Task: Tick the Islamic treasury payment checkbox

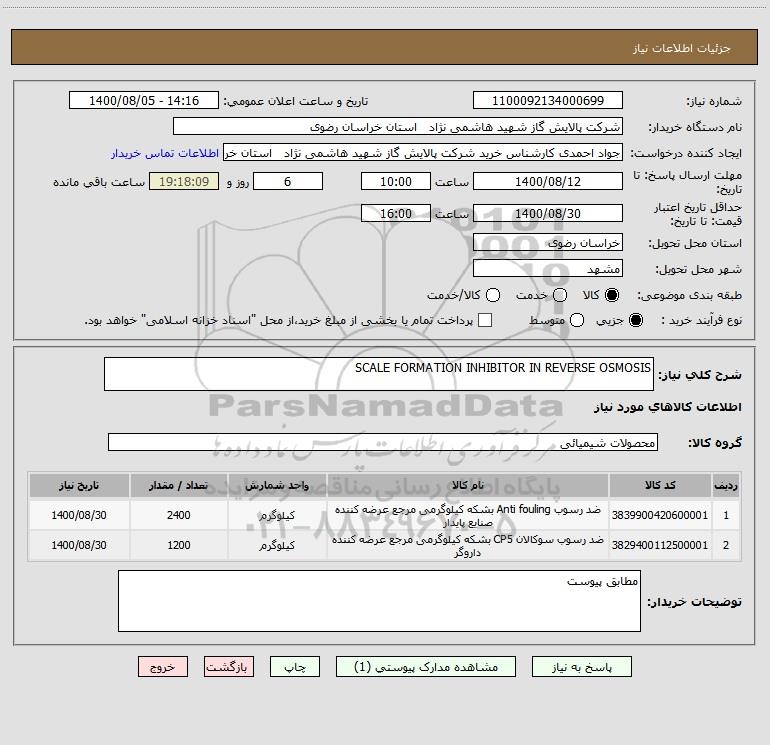Action: [485, 320]
